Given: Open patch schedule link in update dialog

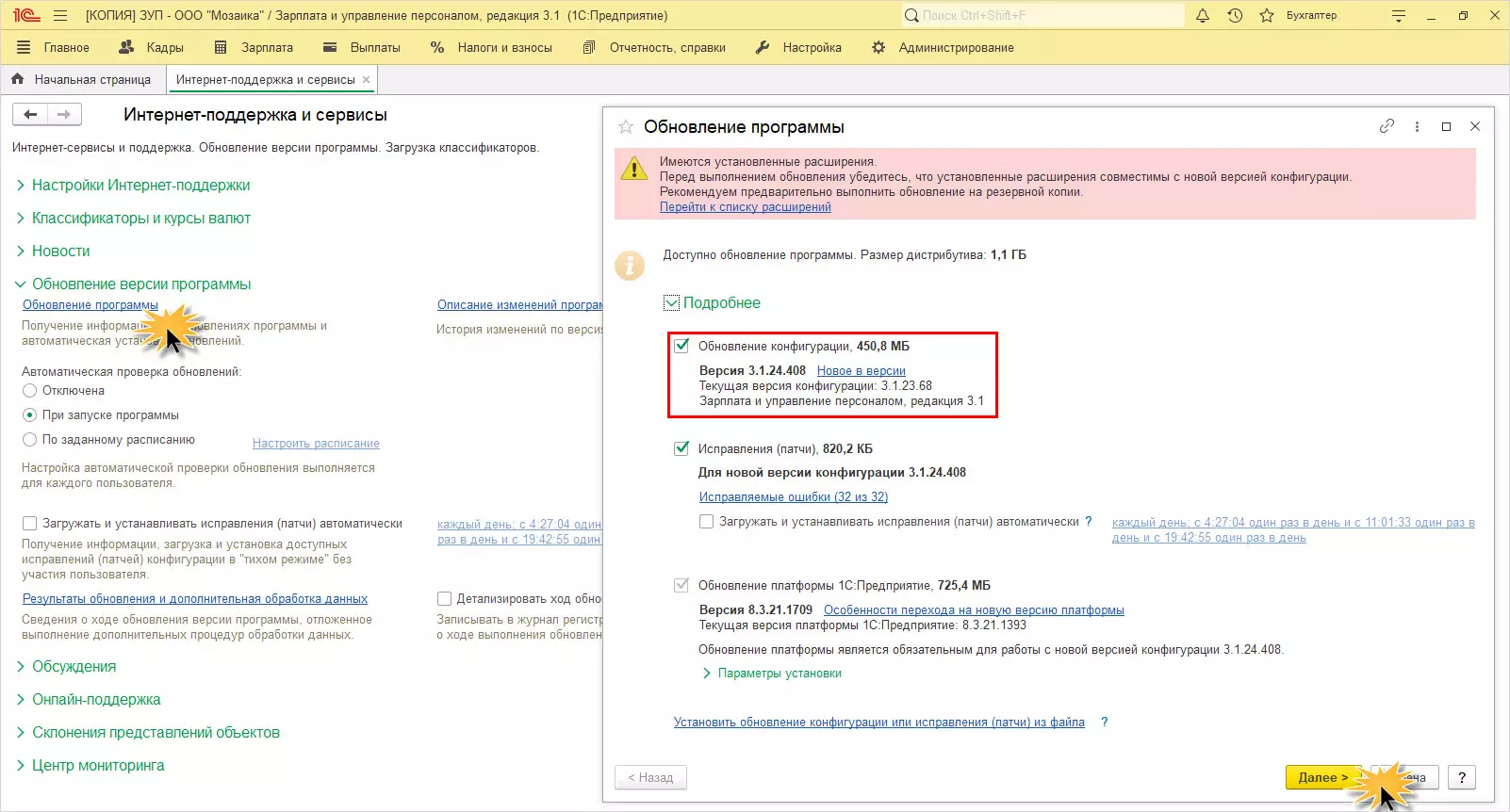Looking at the screenshot, I should [1293, 529].
